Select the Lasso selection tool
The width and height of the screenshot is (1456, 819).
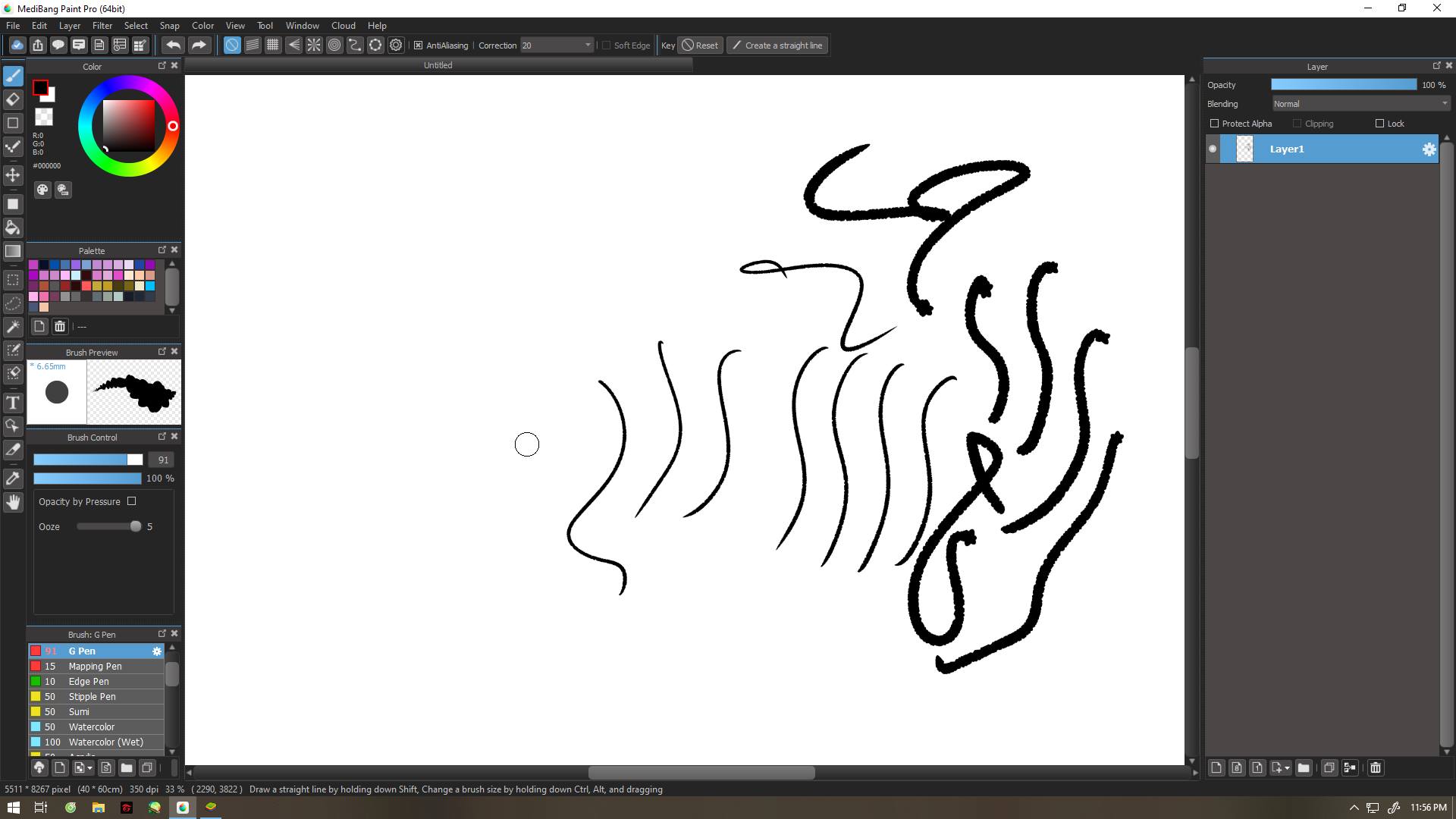point(13,303)
